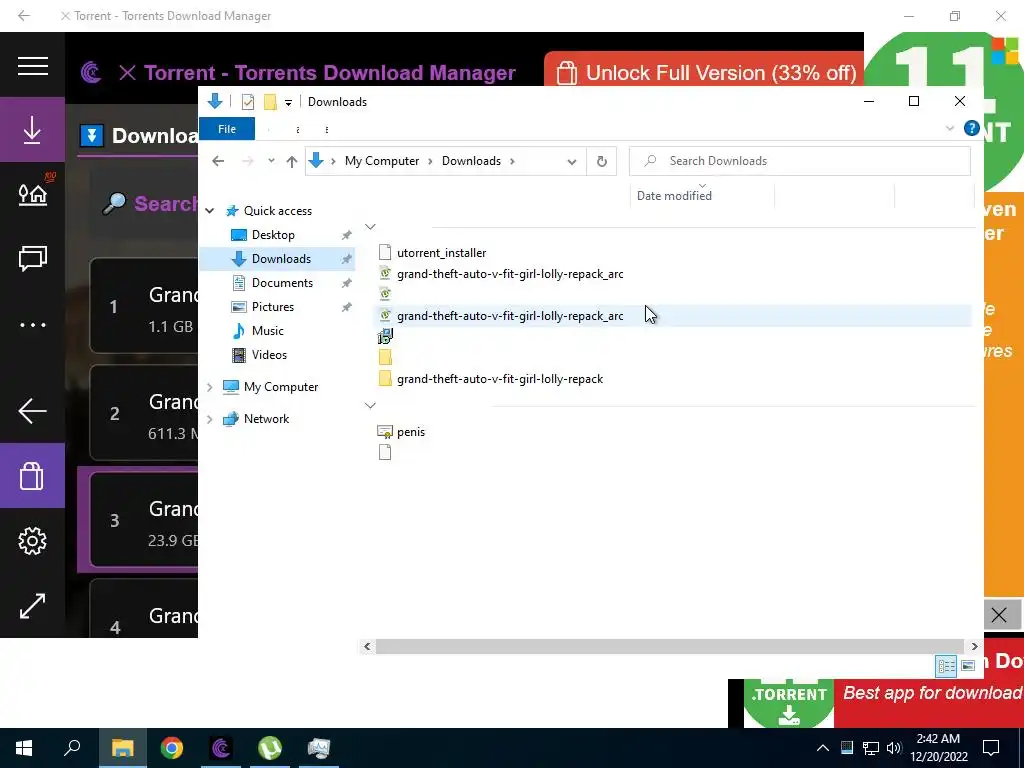Show hidden system tray icons
Image resolution: width=1024 pixels, height=768 pixels.
[823, 748]
